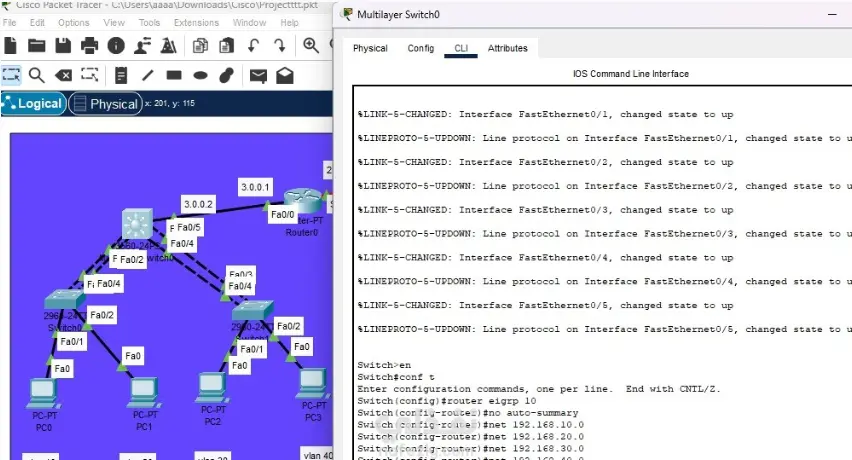The image size is (852, 460).
Task: Switch to the Physical workspace view
Action: tap(105, 103)
